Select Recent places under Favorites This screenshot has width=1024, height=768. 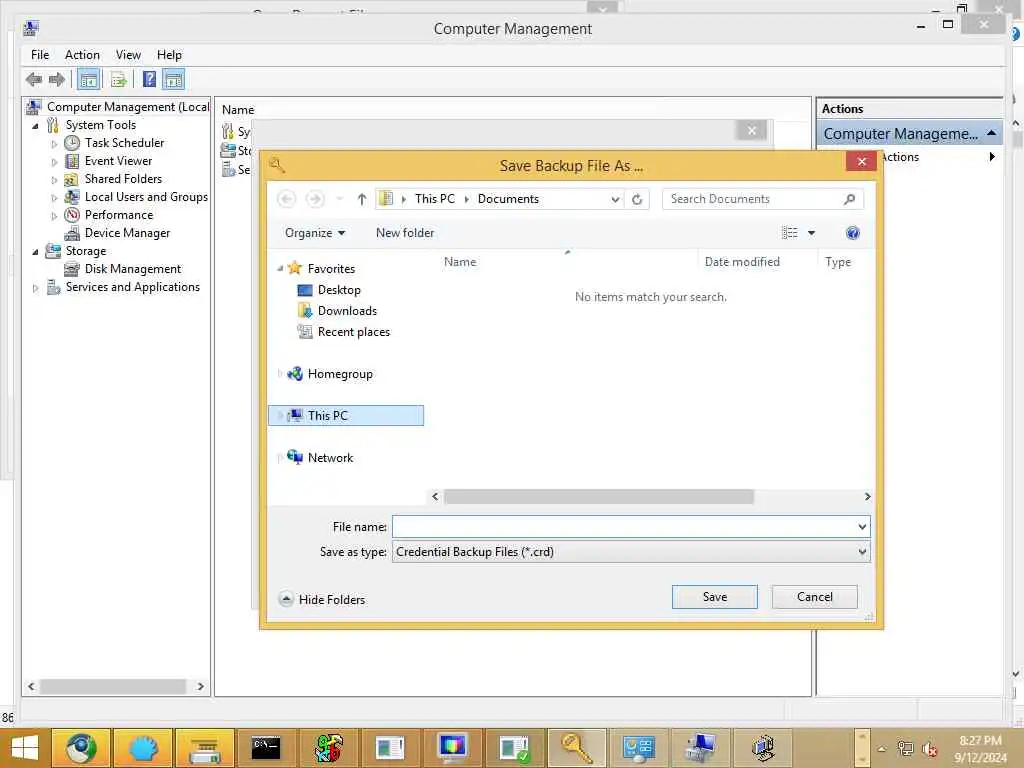353,332
